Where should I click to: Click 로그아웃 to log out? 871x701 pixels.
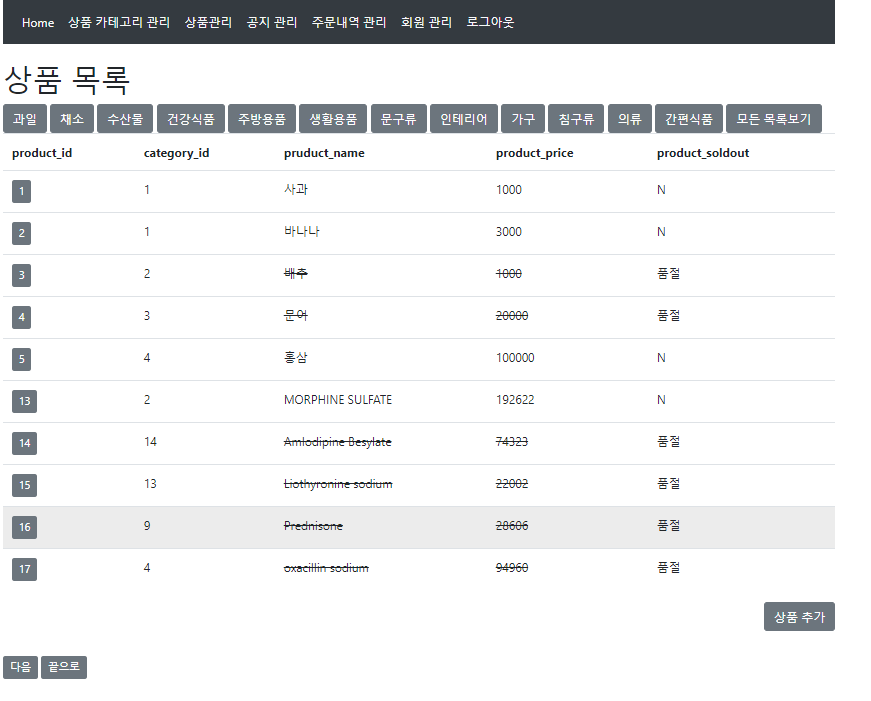coord(490,22)
